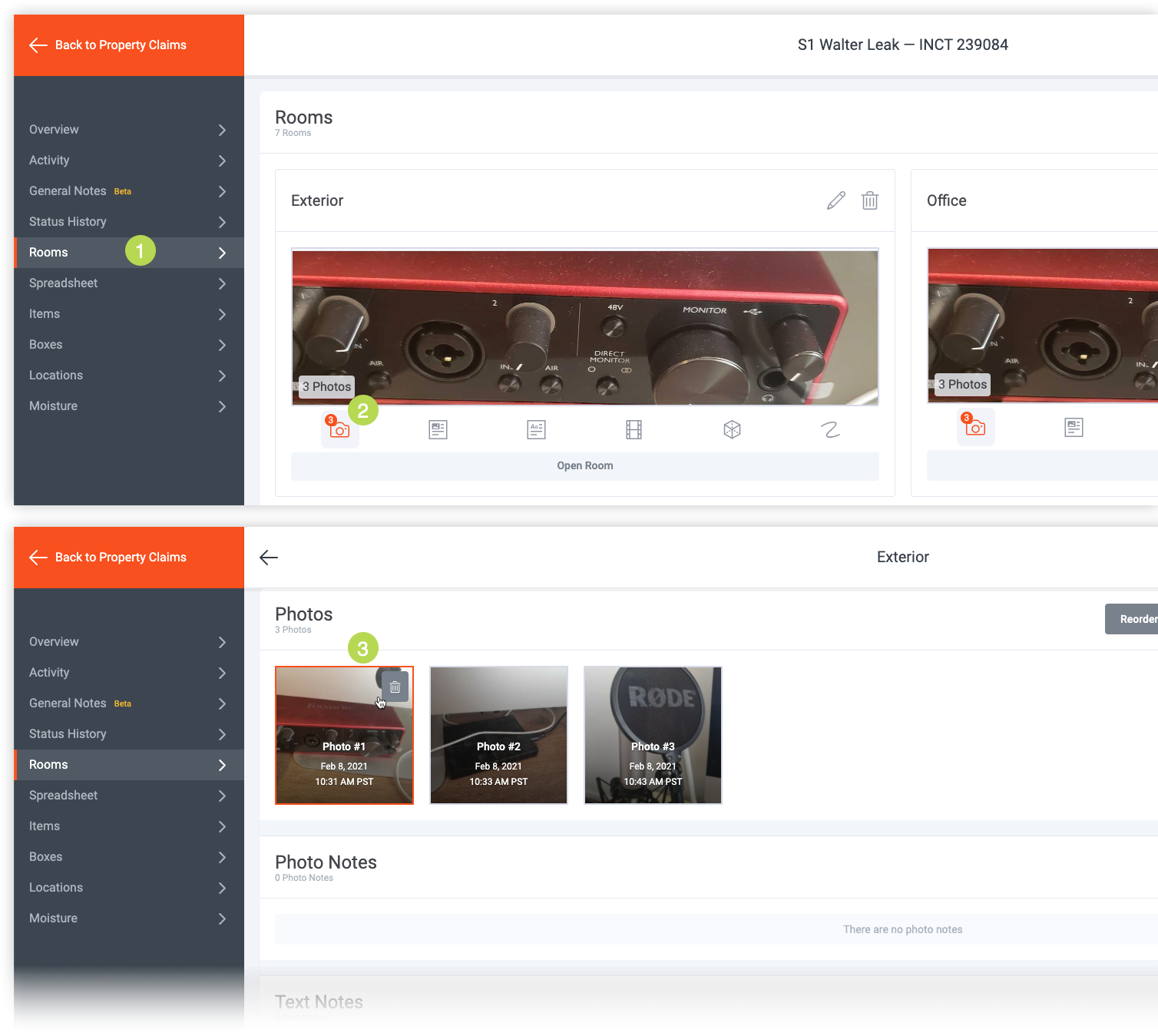Image resolution: width=1158 pixels, height=1036 pixels.
Task: Open the Exterior room's camera photos icon
Action: (x=339, y=429)
